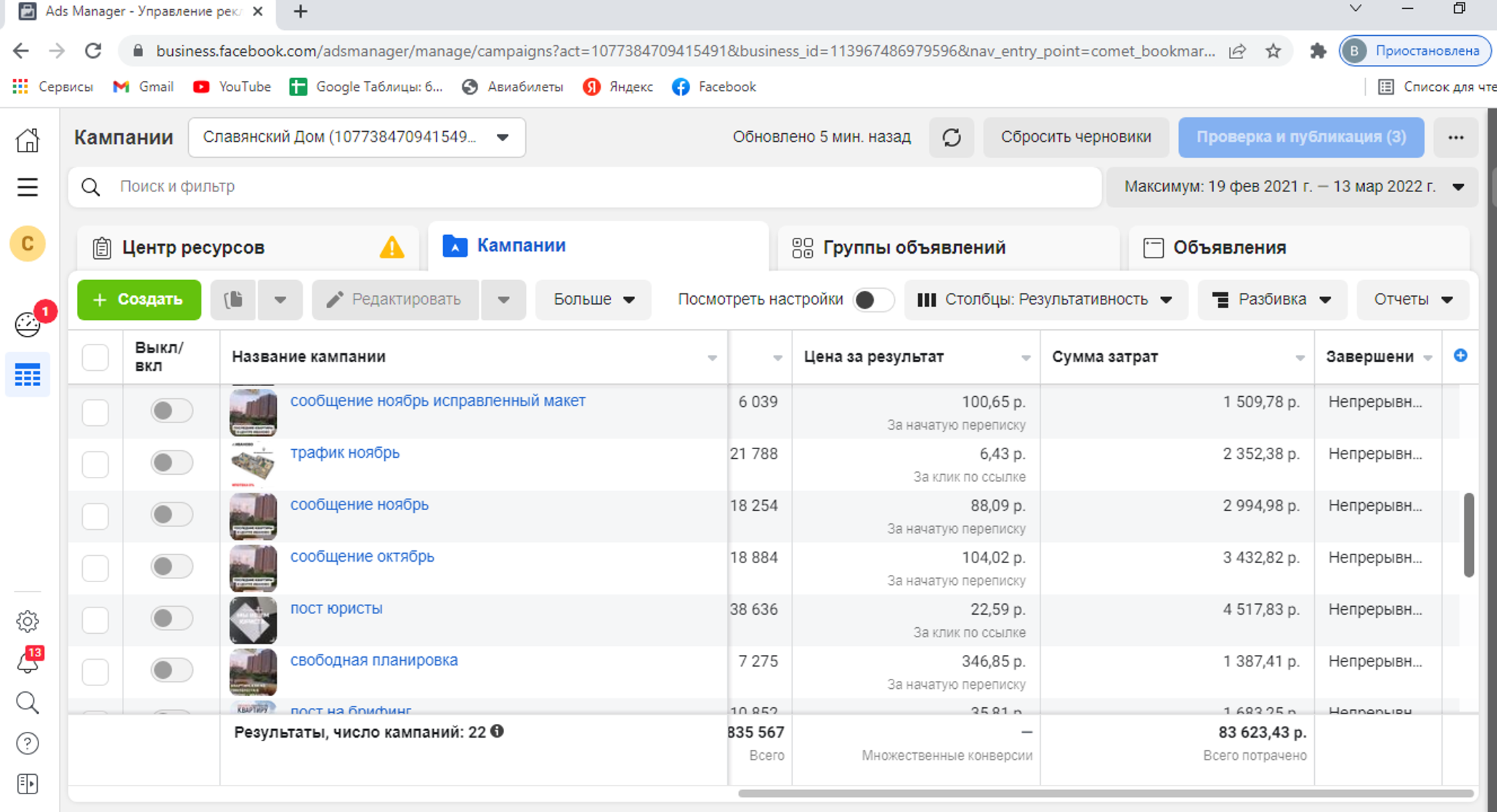Check the box for пост юристы
This screenshot has height=812, width=1497.
(95, 620)
